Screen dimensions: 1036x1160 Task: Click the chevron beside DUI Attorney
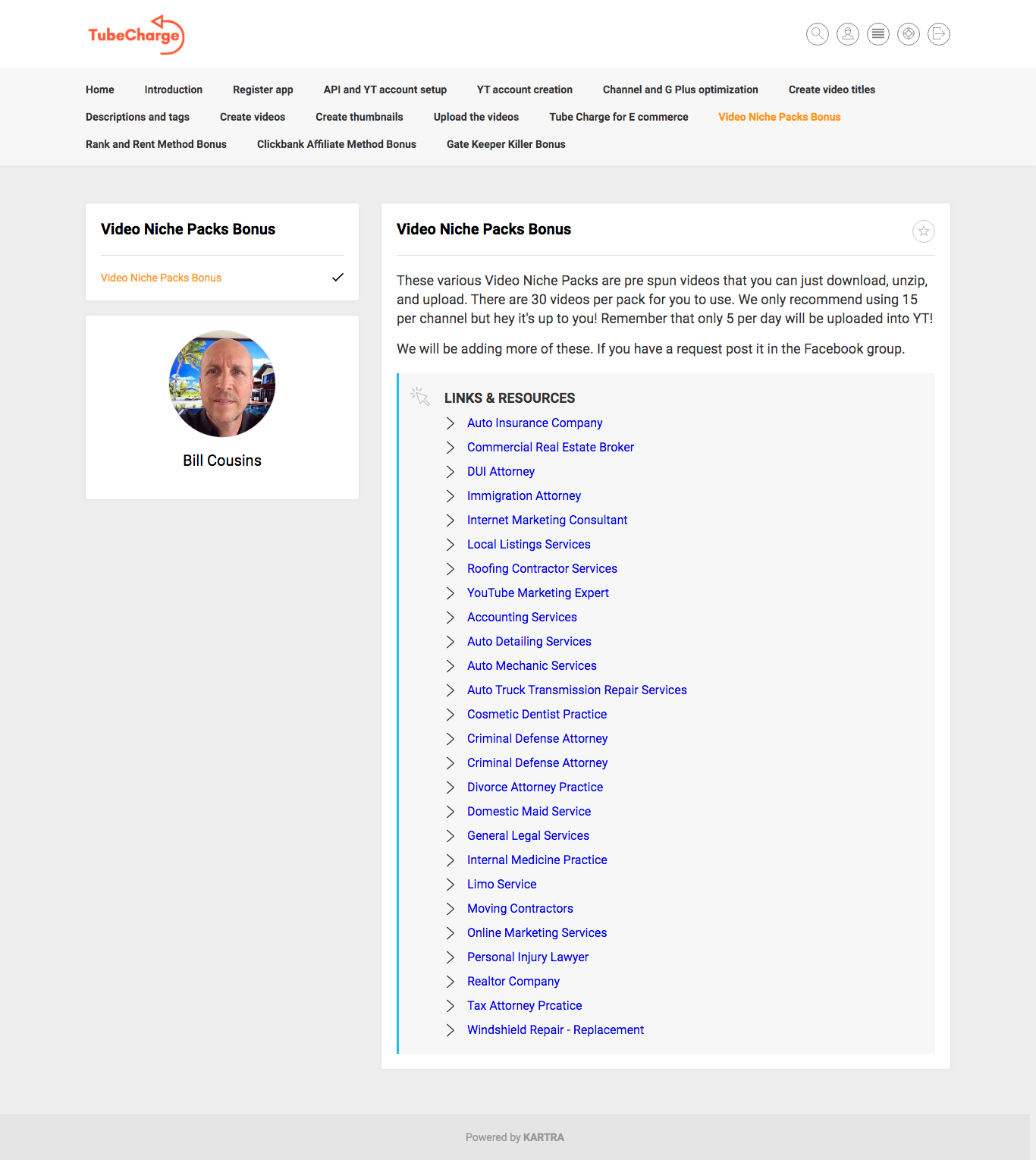(x=451, y=472)
